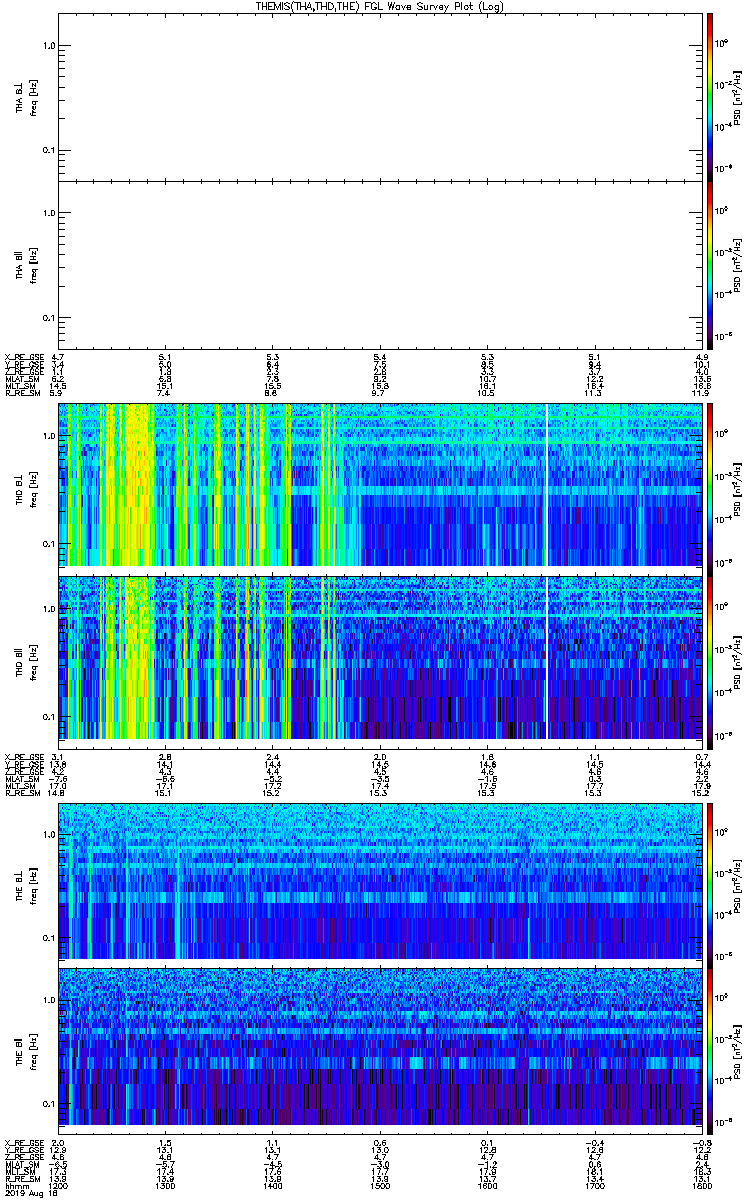Select the empty THA BII spectrogram panel

pos(380,265)
